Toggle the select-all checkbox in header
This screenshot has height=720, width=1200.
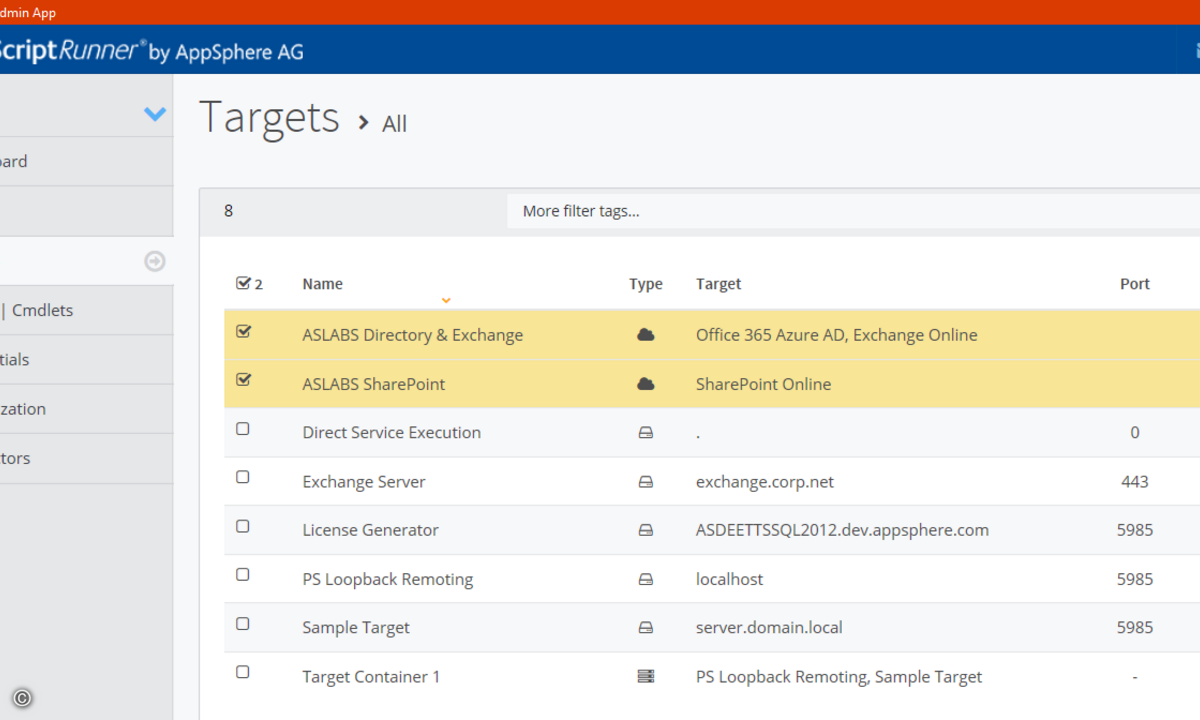[243, 283]
